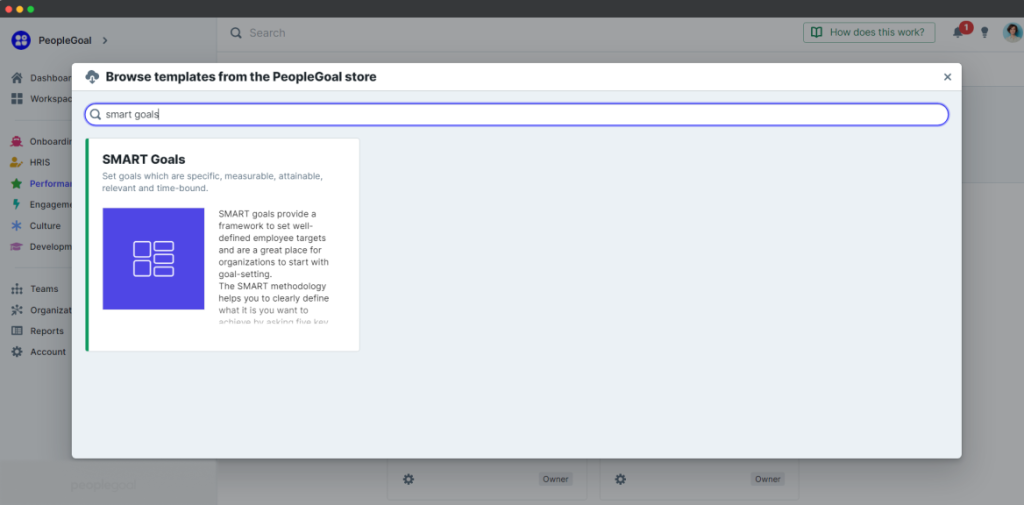Click the SMART Goals purple thumbnail image
The image size is (1024, 505).
153,259
